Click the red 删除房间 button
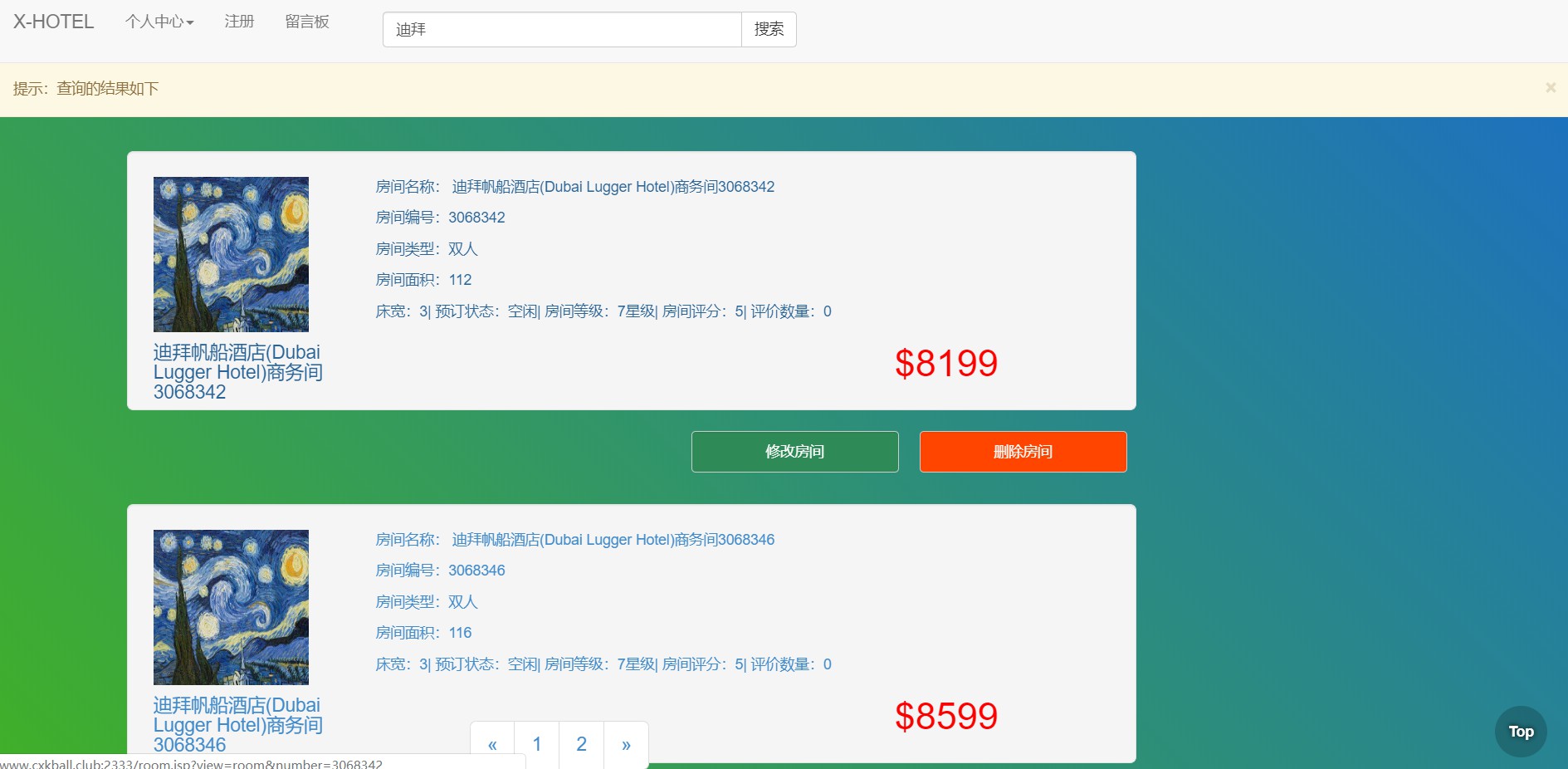The height and width of the screenshot is (769, 1568). point(1023,452)
